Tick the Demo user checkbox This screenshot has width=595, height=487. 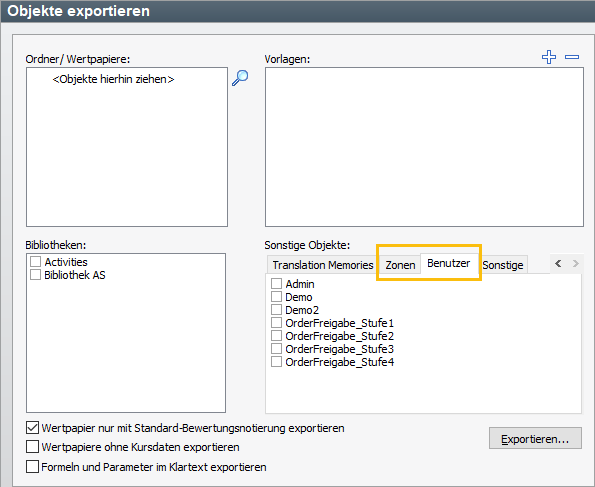pos(276,296)
